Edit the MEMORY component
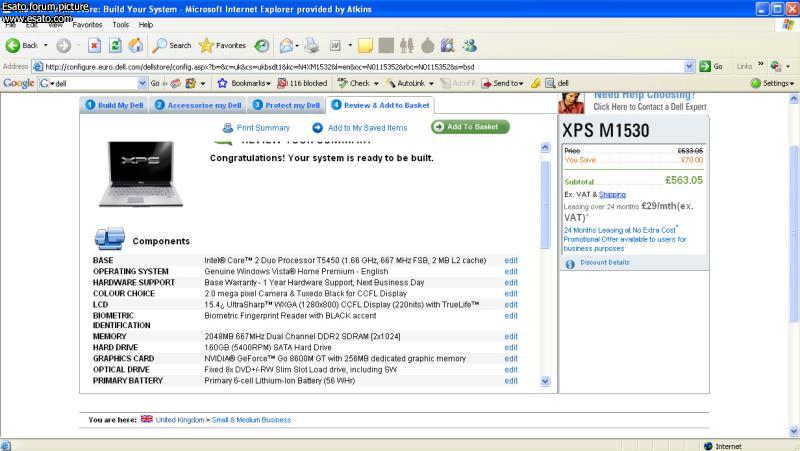 [511, 337]
